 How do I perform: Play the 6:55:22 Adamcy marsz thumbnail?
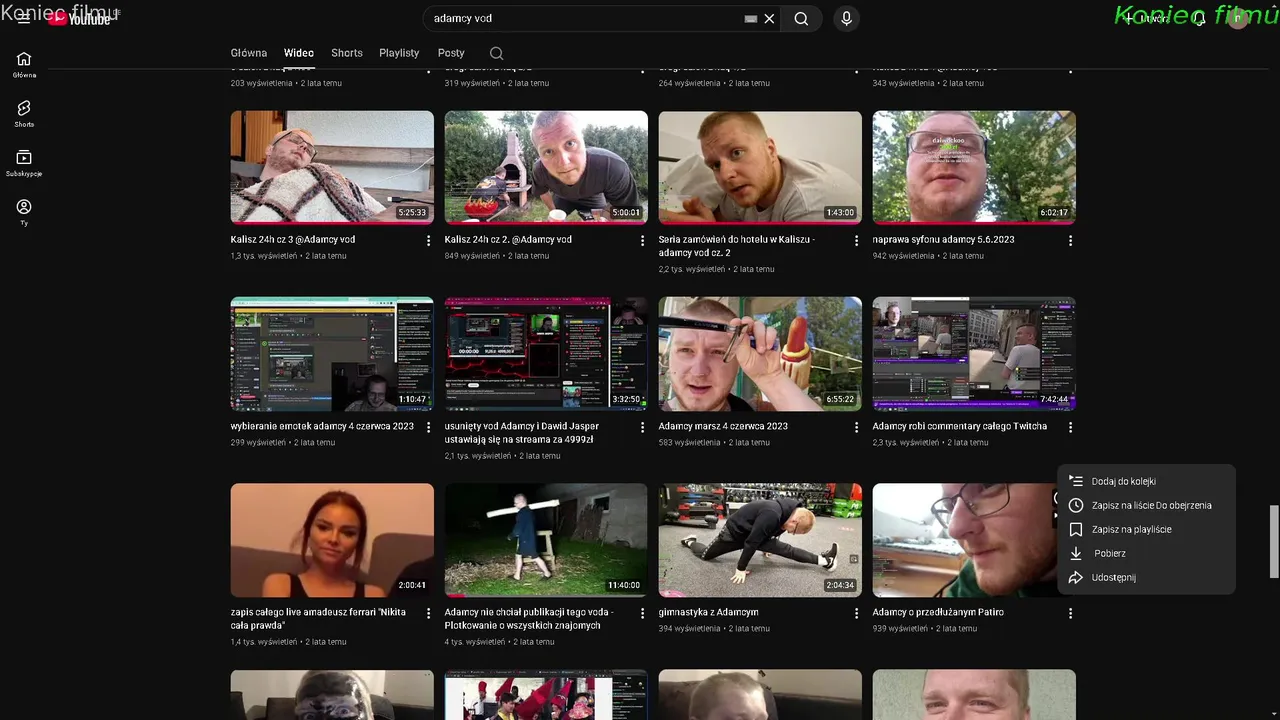(x=760, y=354)
